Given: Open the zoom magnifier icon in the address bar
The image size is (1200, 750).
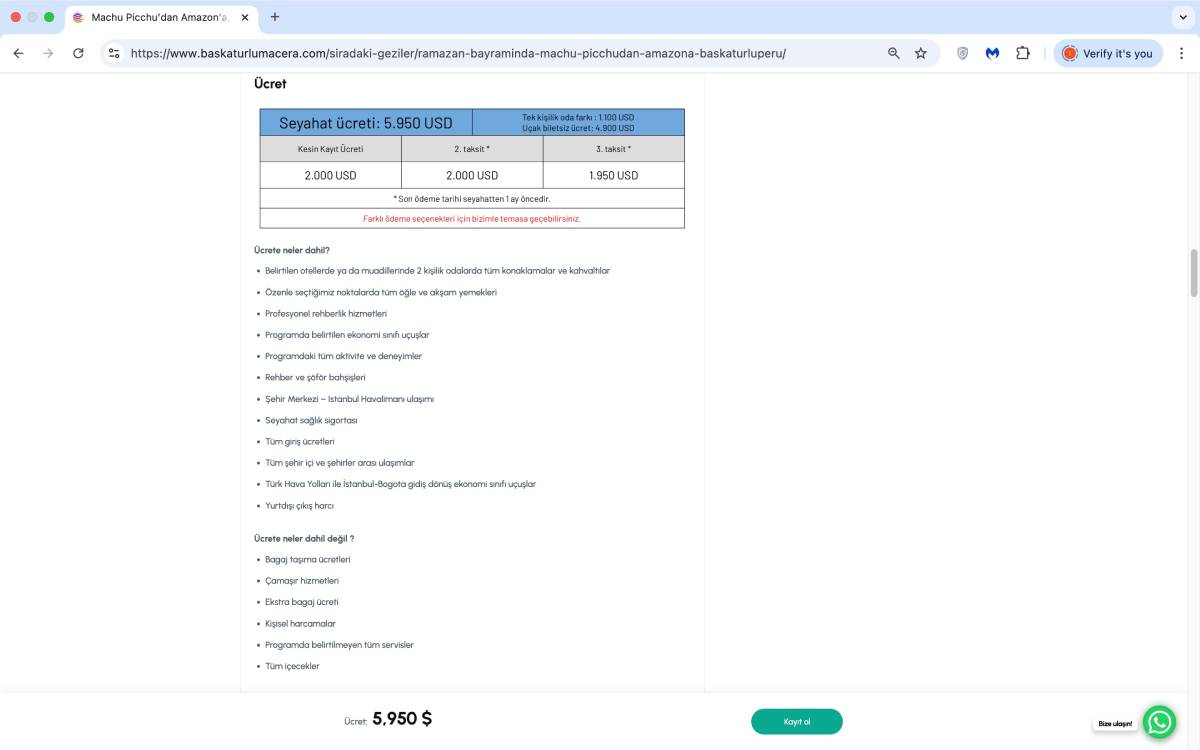Looking at the screenshot, I should 893,53.
